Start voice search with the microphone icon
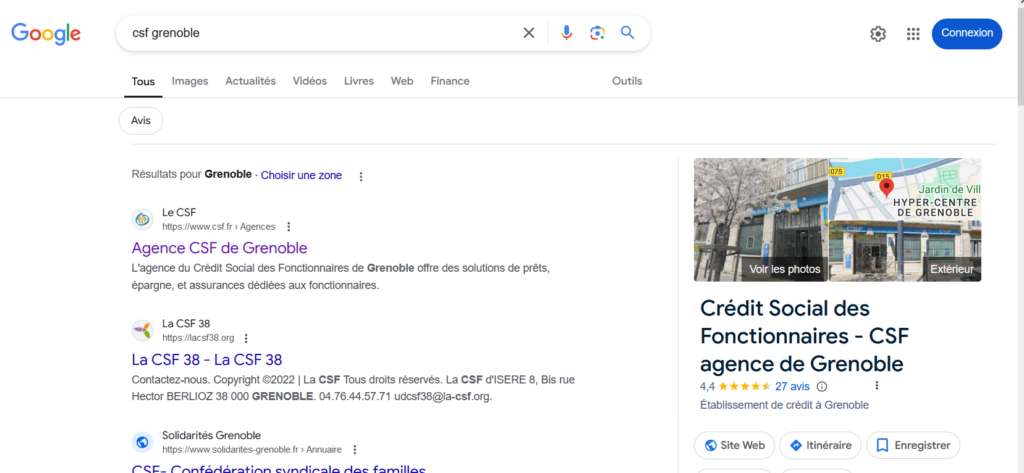Image resolution: width=1024 pixels, height=473 pixels. click(x=566, y=33)
